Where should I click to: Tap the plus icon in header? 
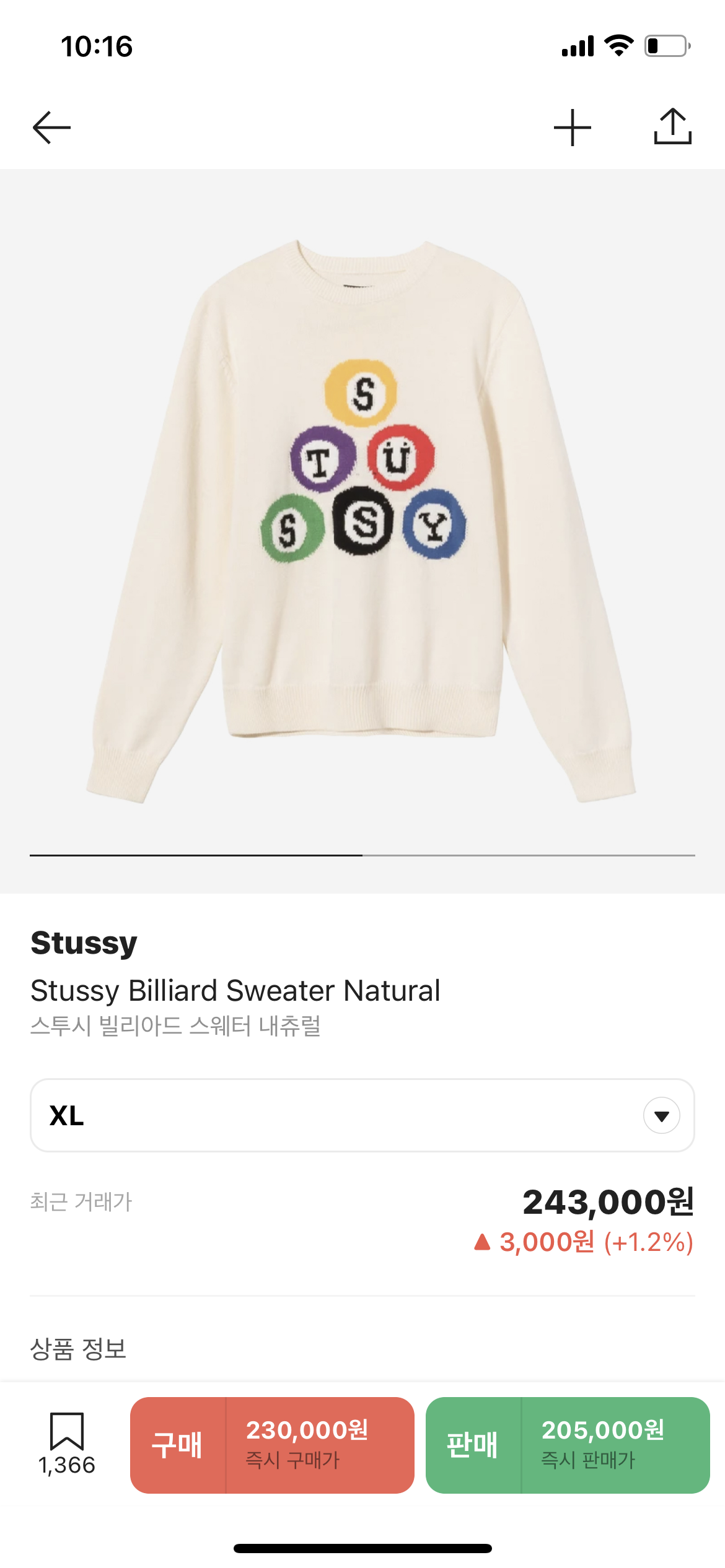(x=573, y=128)
